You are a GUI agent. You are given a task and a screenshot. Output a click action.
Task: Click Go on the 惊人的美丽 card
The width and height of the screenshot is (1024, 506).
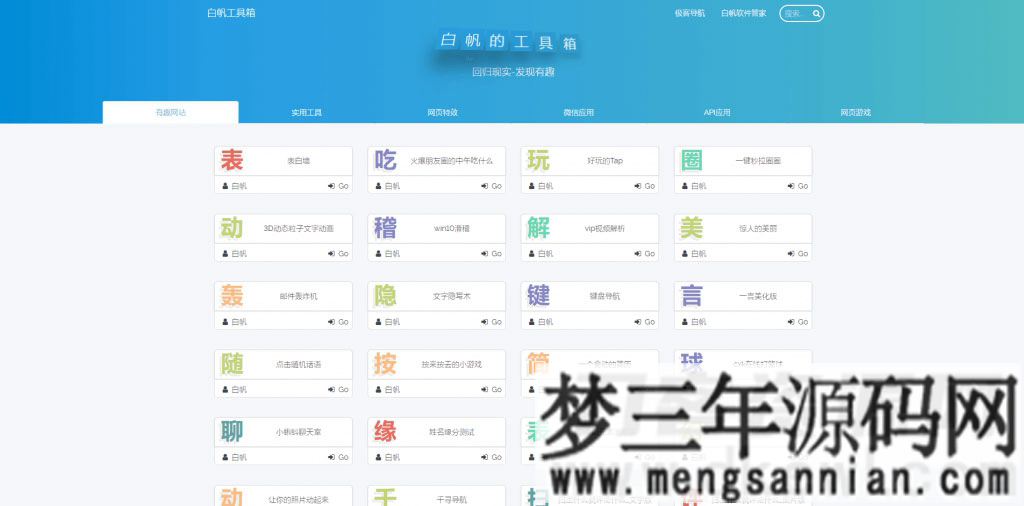point(798,254)
